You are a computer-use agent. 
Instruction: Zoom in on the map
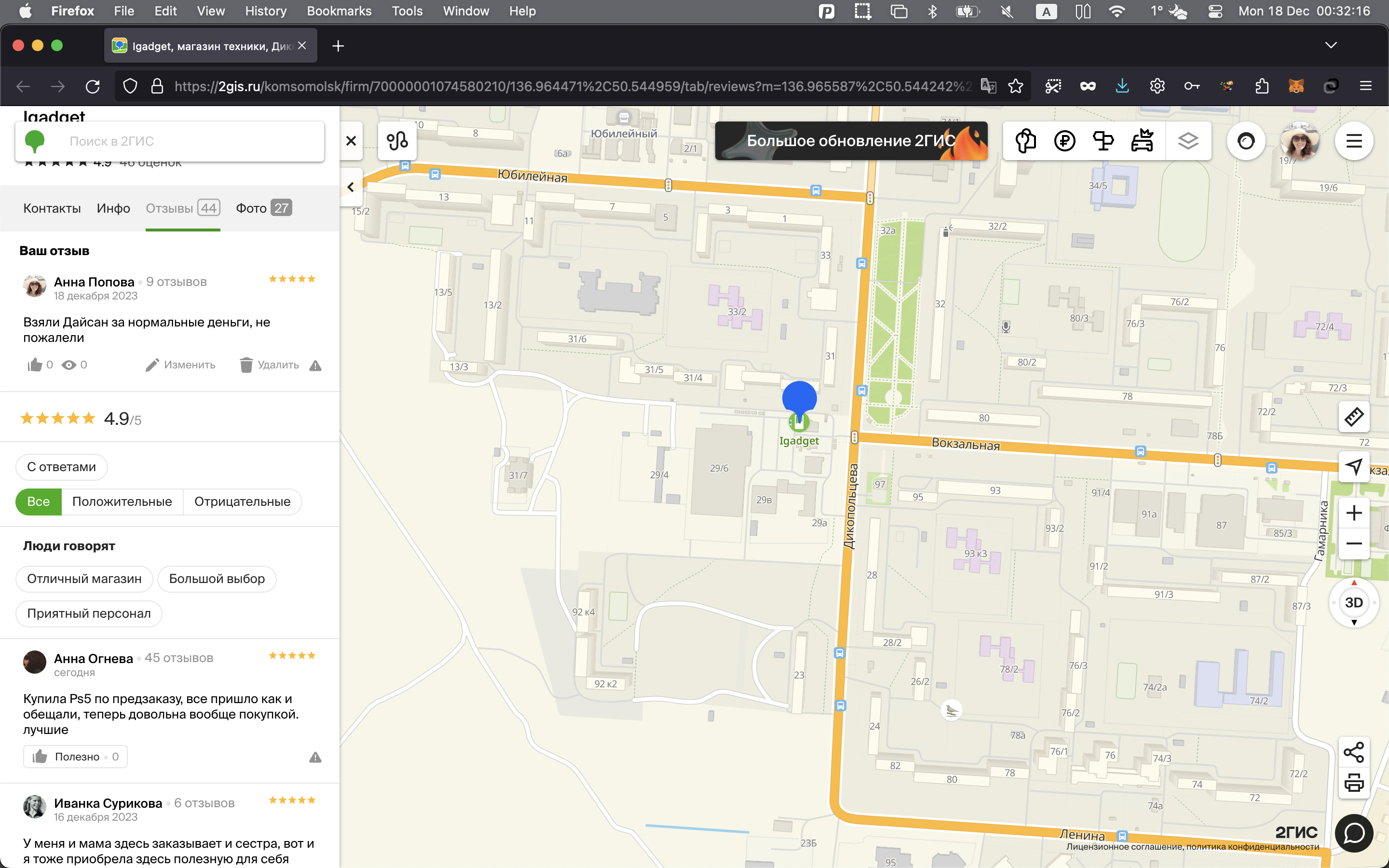pos(1354,513)
